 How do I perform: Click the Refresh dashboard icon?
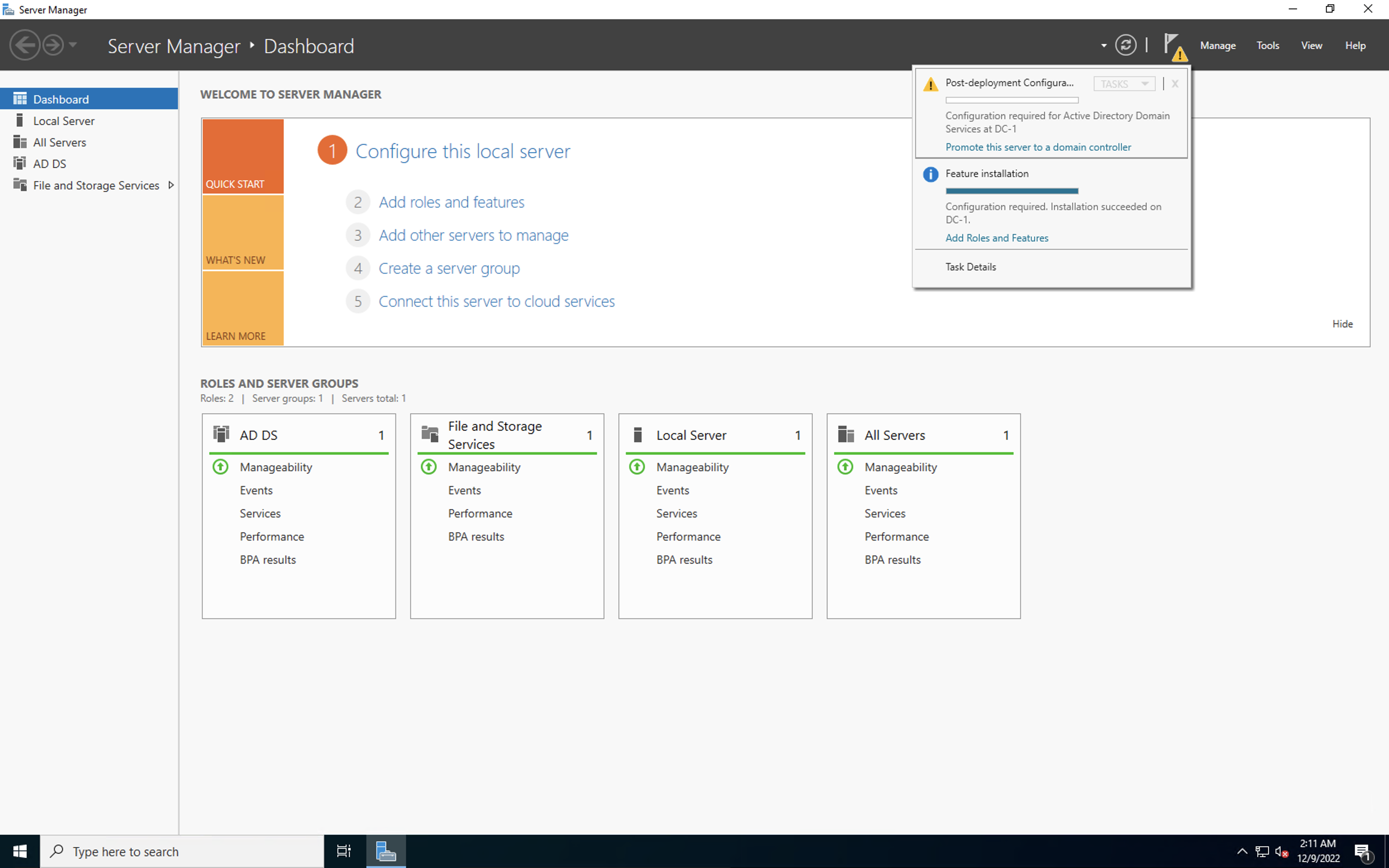point(1126,45)
